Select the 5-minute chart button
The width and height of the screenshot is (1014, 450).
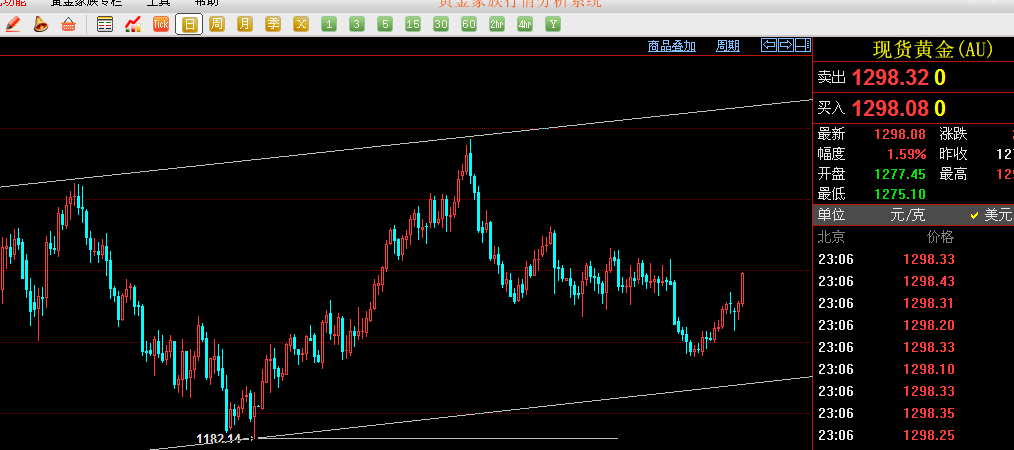click(x=385, y=25)
